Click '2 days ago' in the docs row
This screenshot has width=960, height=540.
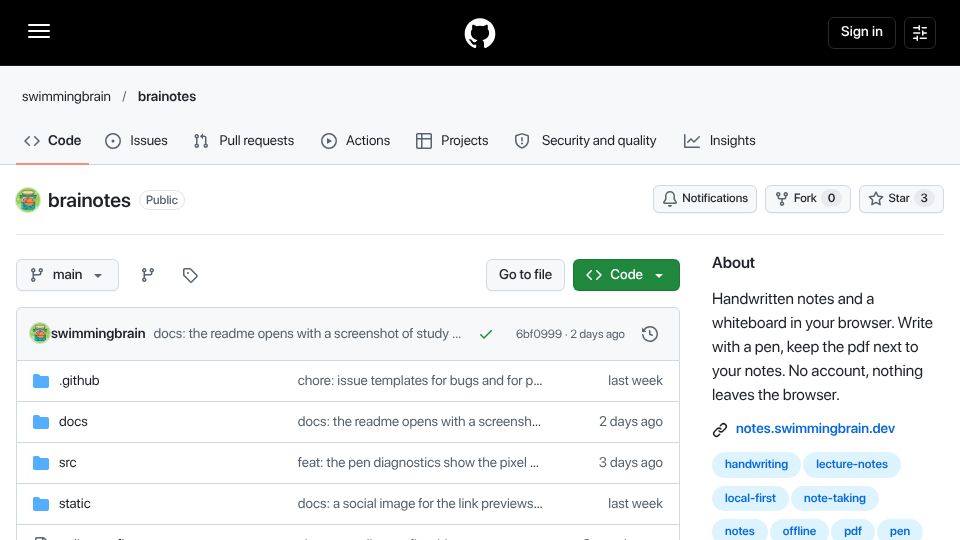click(x=631, y=422)
